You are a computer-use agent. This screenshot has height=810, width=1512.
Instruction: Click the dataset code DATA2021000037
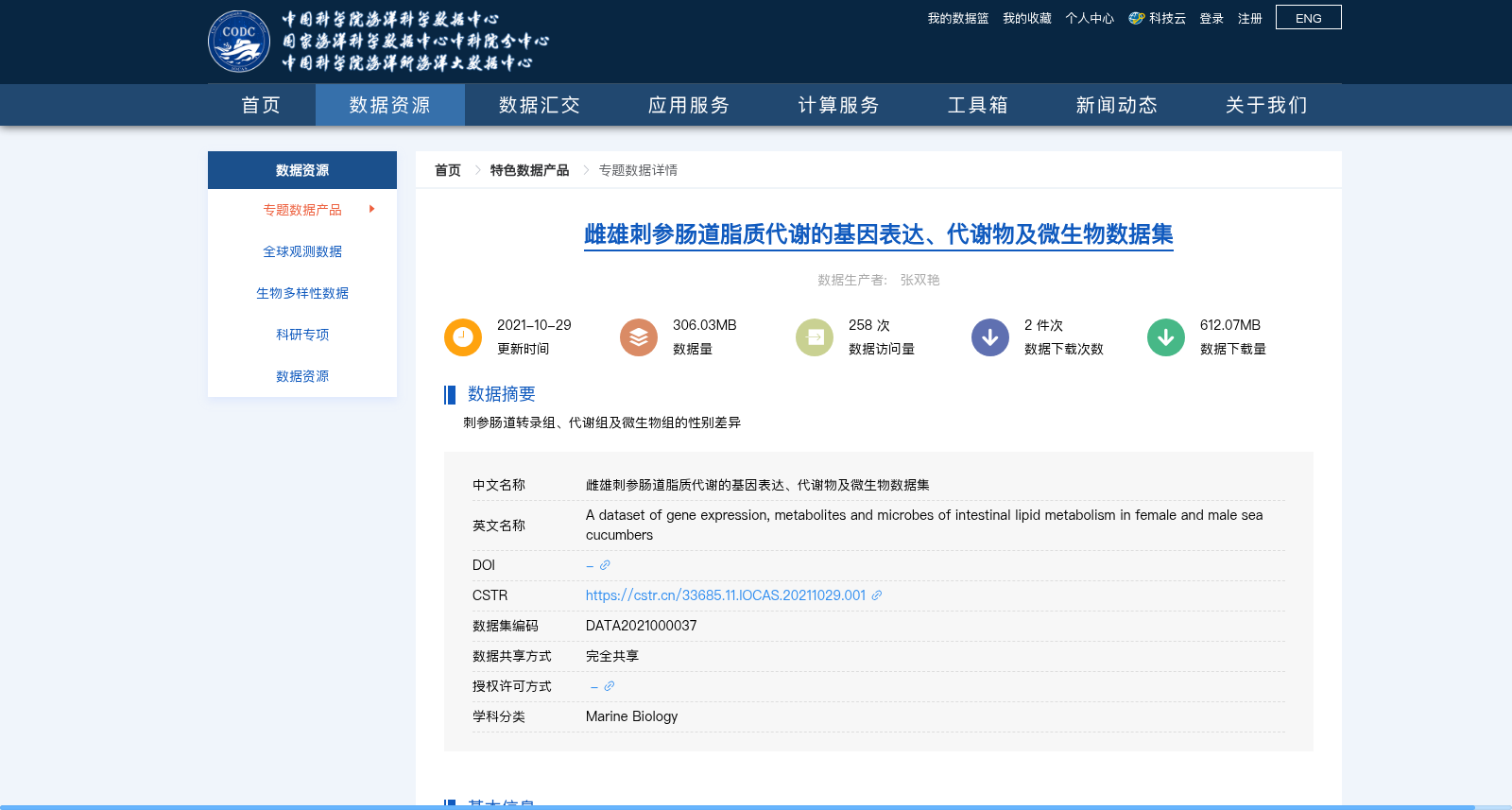[642, 626]
